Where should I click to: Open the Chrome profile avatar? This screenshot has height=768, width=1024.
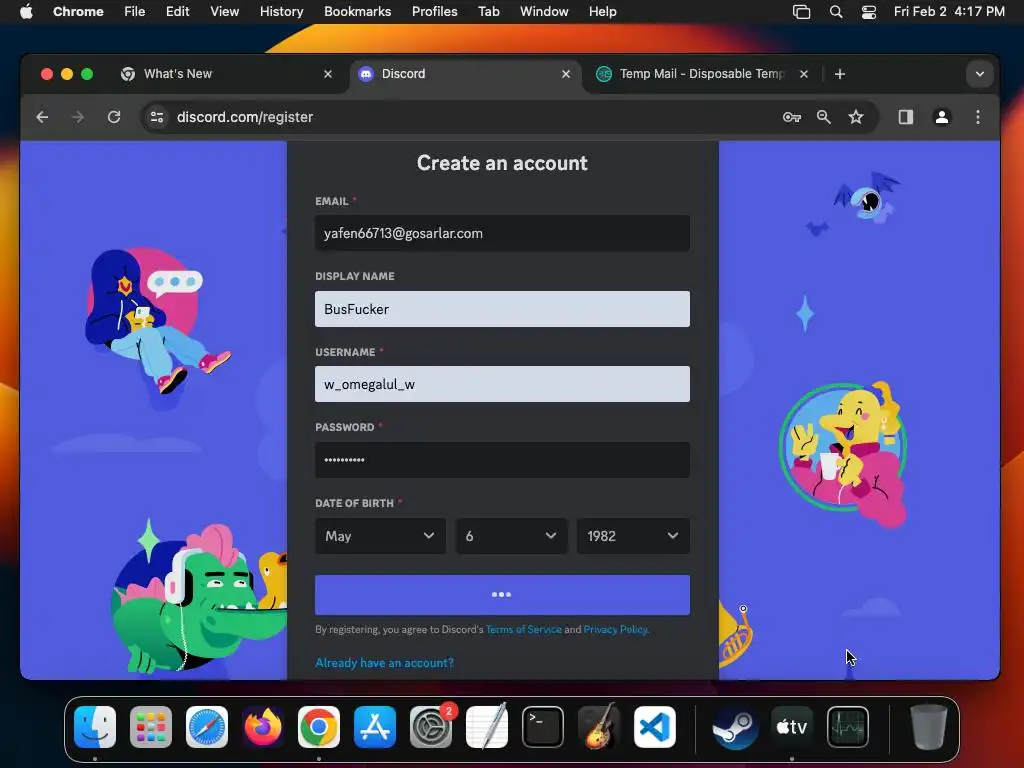942,117
